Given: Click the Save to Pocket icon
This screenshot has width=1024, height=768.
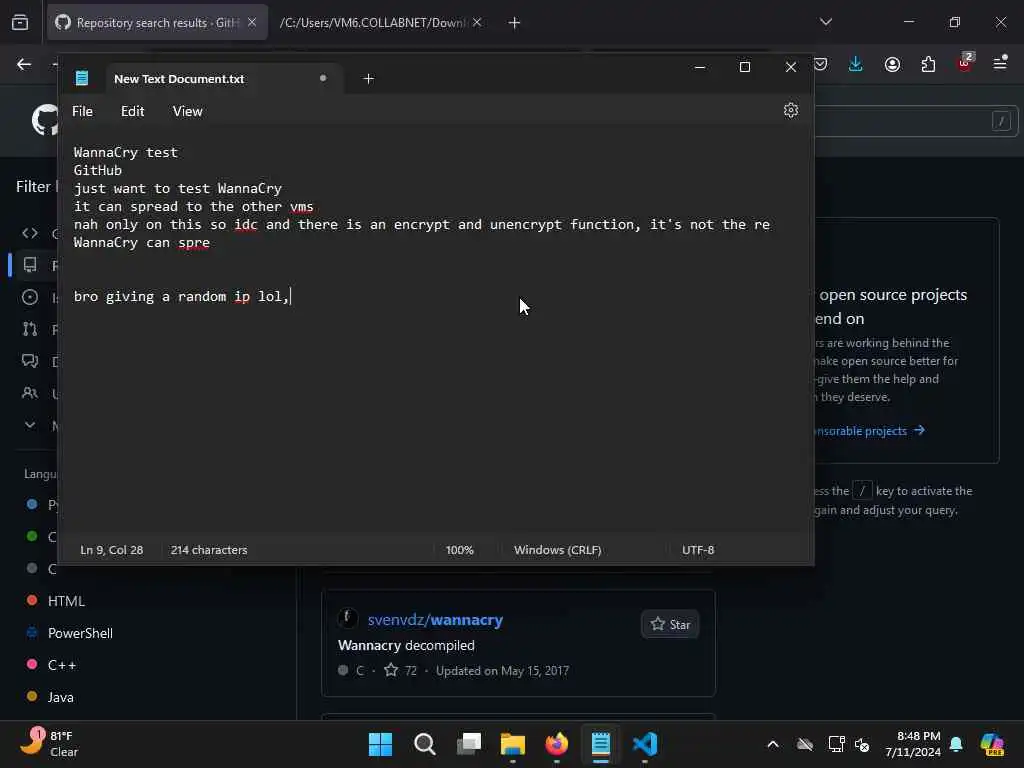Looking at the screenshot, I should pyautogui.click(x=821, y=64).
